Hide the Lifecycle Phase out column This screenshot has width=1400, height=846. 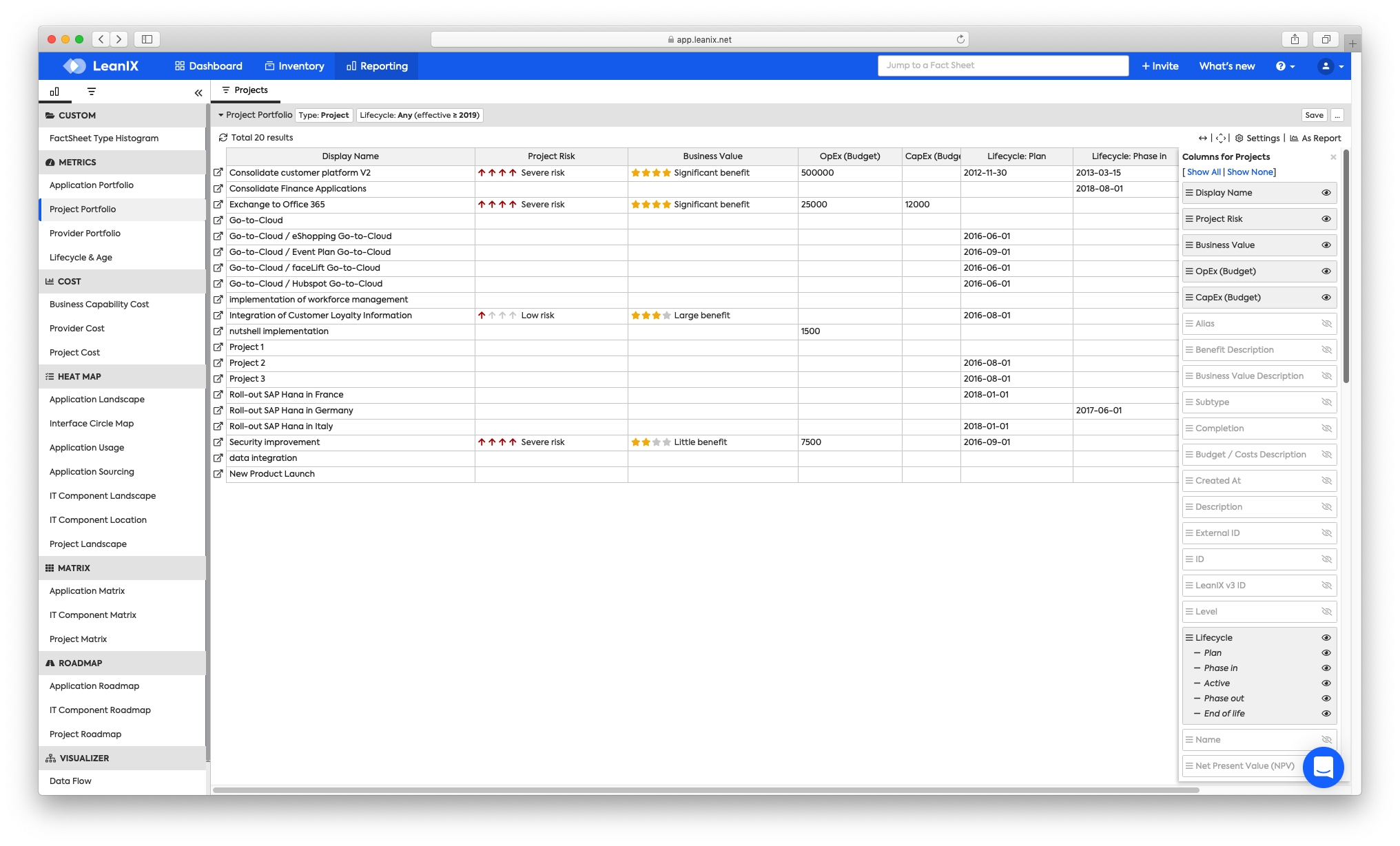coord(1326,699)
